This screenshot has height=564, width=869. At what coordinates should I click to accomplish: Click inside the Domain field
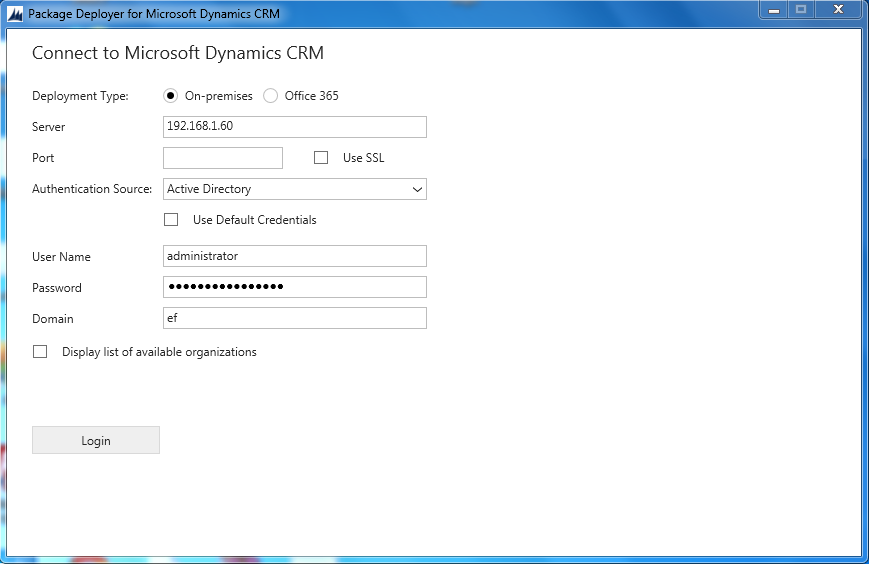[x=294, y=318]
